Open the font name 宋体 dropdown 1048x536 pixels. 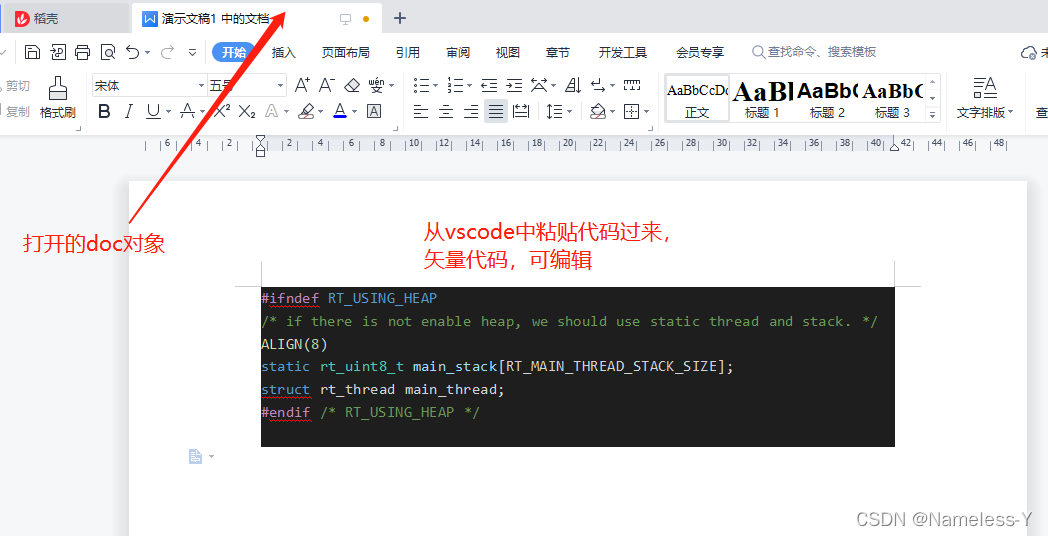[201, 86]
